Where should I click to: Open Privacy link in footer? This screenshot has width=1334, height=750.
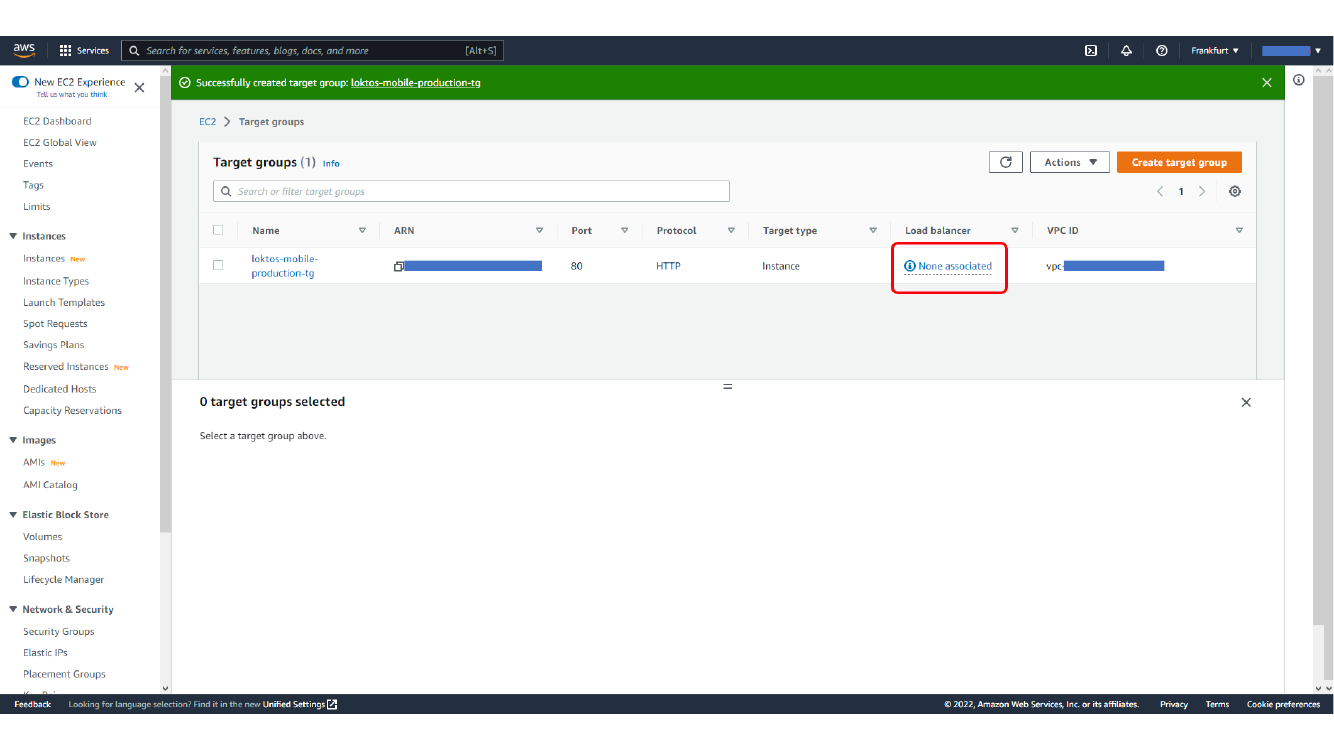pos(1174,704)
